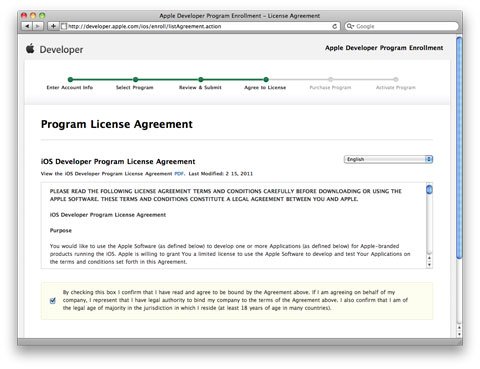Click the magnifier icon in search field
The image size is (480, 369).
click(x=350, y=26)
